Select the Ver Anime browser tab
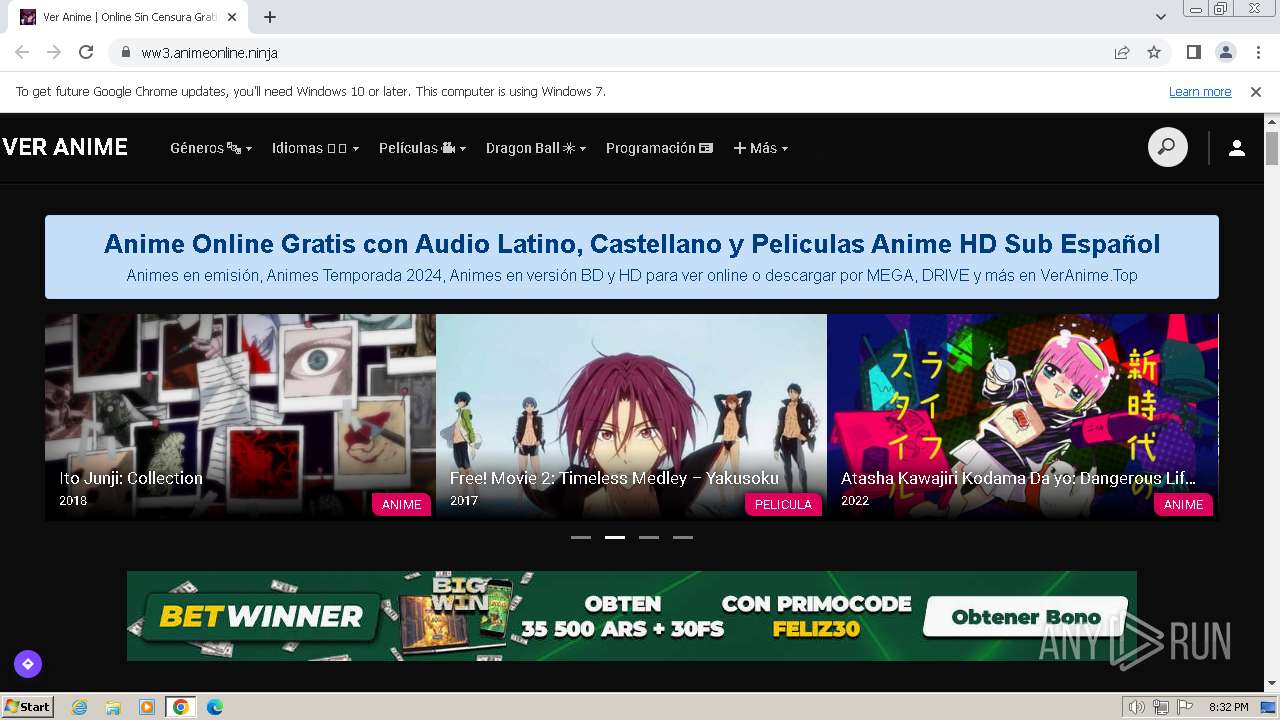Viewport: 1280px width, 720px height. (x=130, y=17)
